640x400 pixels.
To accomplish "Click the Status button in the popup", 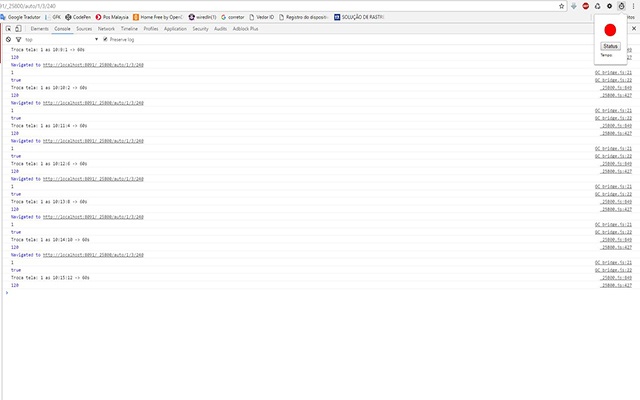I will point(610,46).
